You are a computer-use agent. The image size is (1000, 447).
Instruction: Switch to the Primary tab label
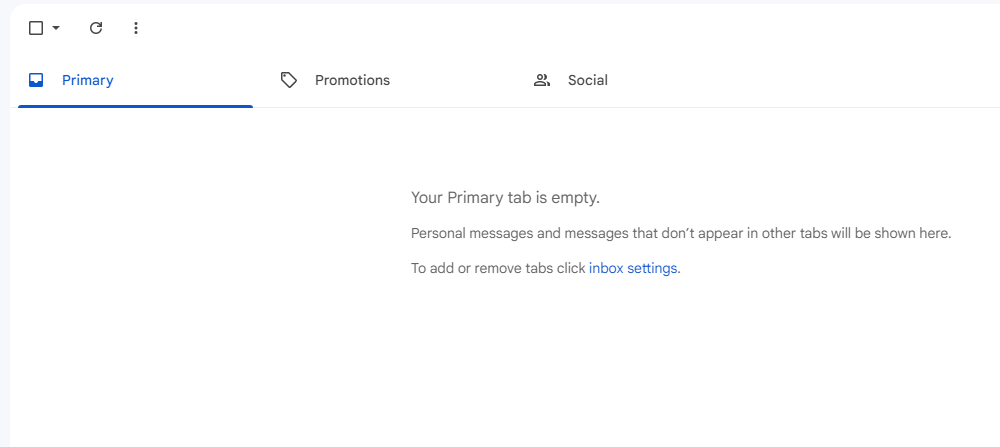[88, 80]
